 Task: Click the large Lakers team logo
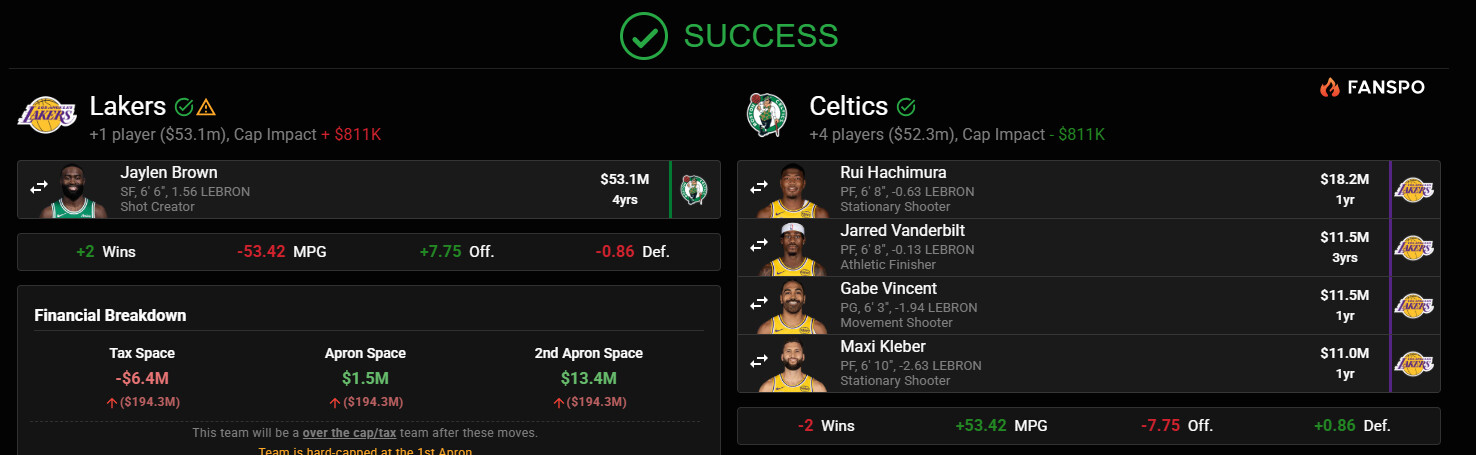(47, 114)
